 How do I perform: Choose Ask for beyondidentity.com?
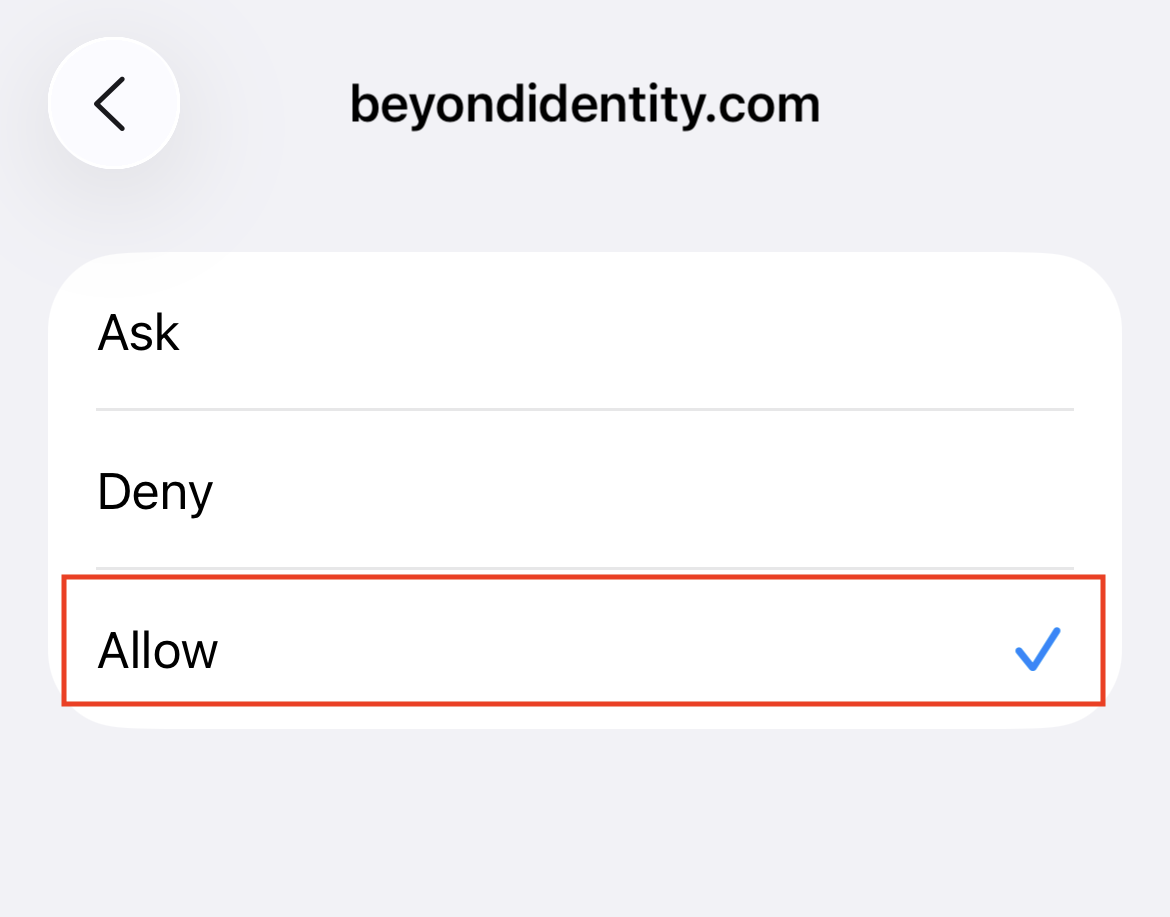585,332
